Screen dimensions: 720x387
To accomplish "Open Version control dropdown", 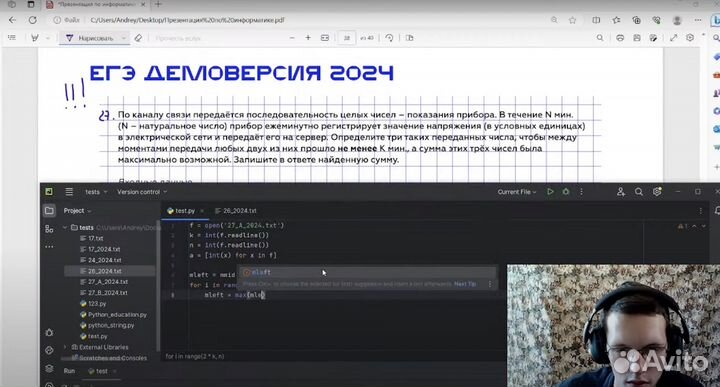I will (x=142, y=192).
